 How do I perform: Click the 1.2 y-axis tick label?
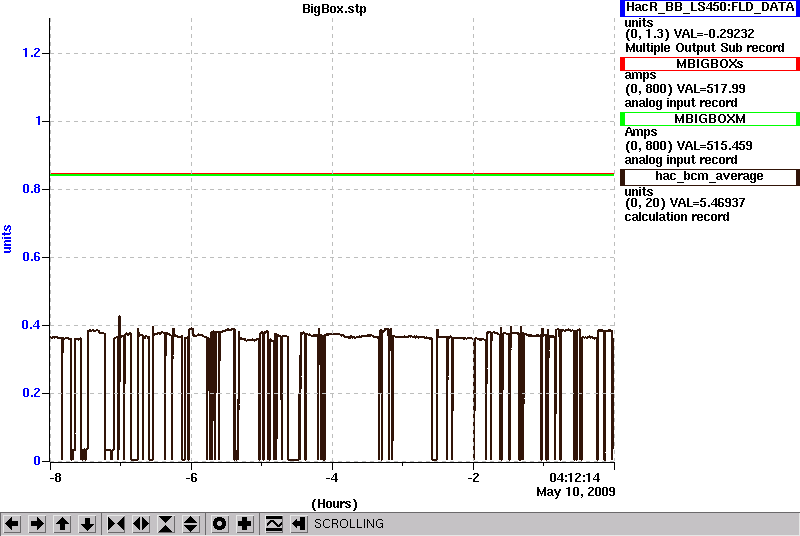(31, 53)
